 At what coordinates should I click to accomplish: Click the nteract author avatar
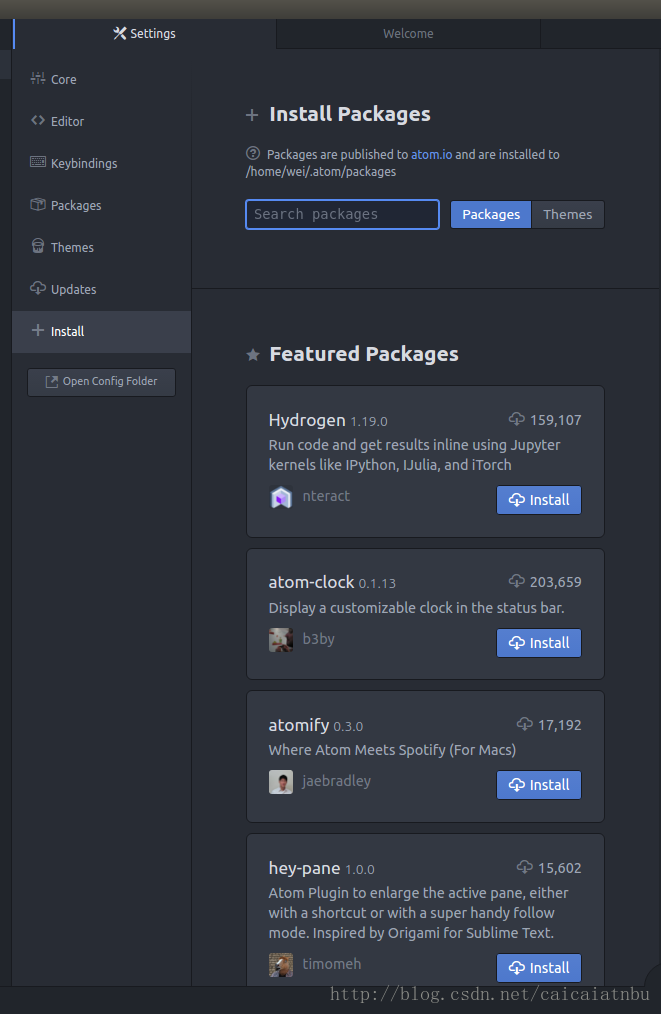[281, 497]
